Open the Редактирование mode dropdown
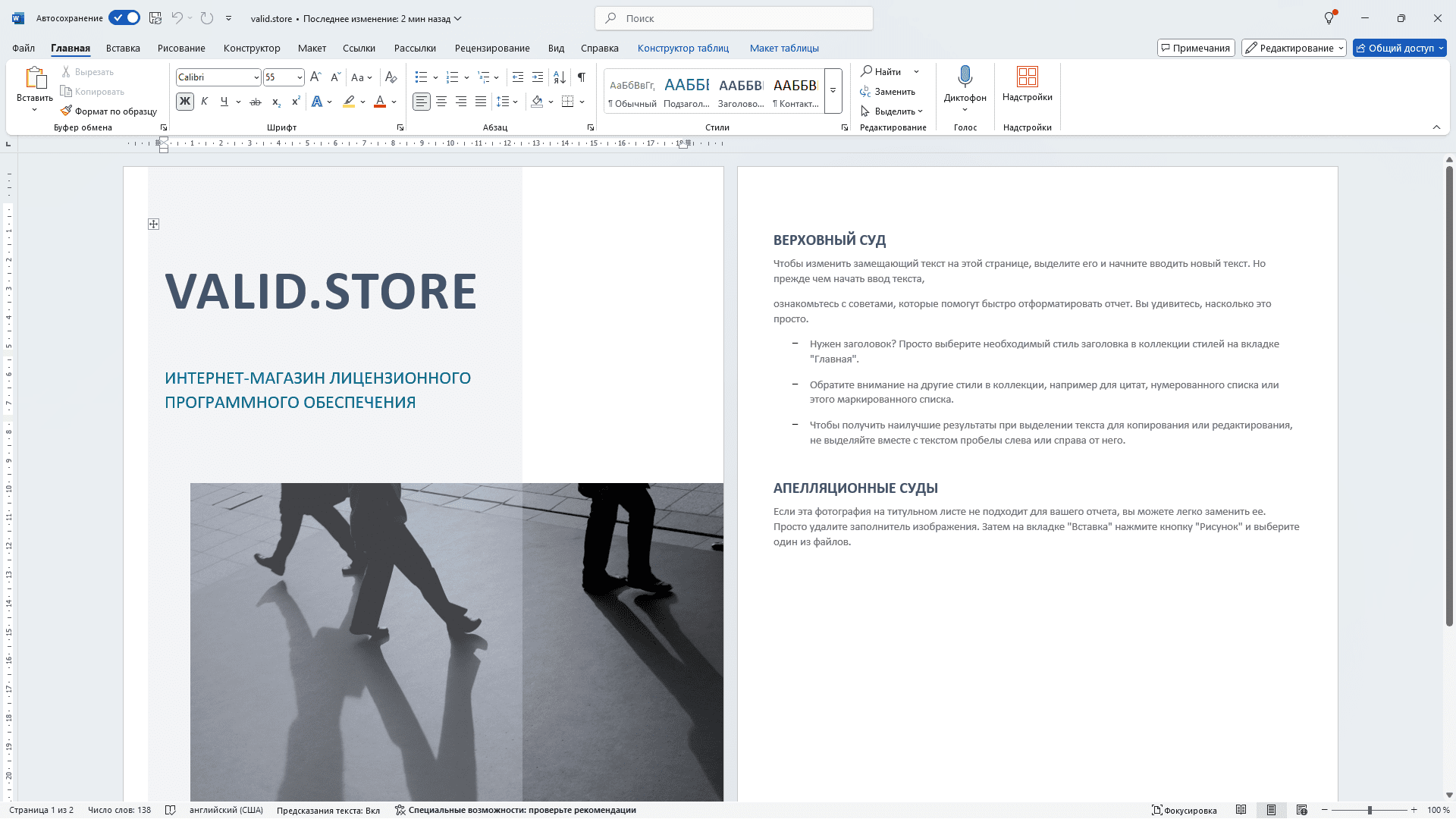1456x819 pixels. tap(1294, 48)
